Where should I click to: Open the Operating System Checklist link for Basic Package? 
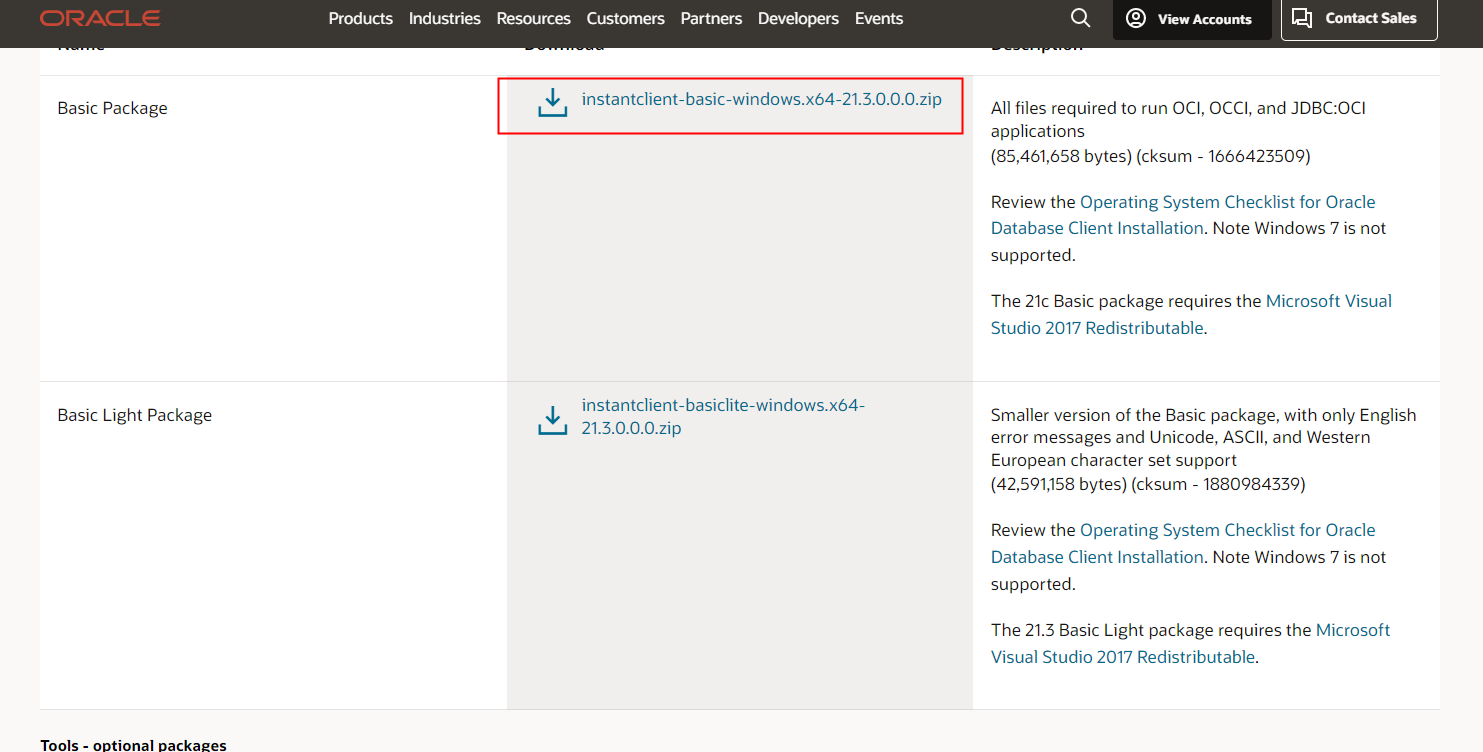1227,201
